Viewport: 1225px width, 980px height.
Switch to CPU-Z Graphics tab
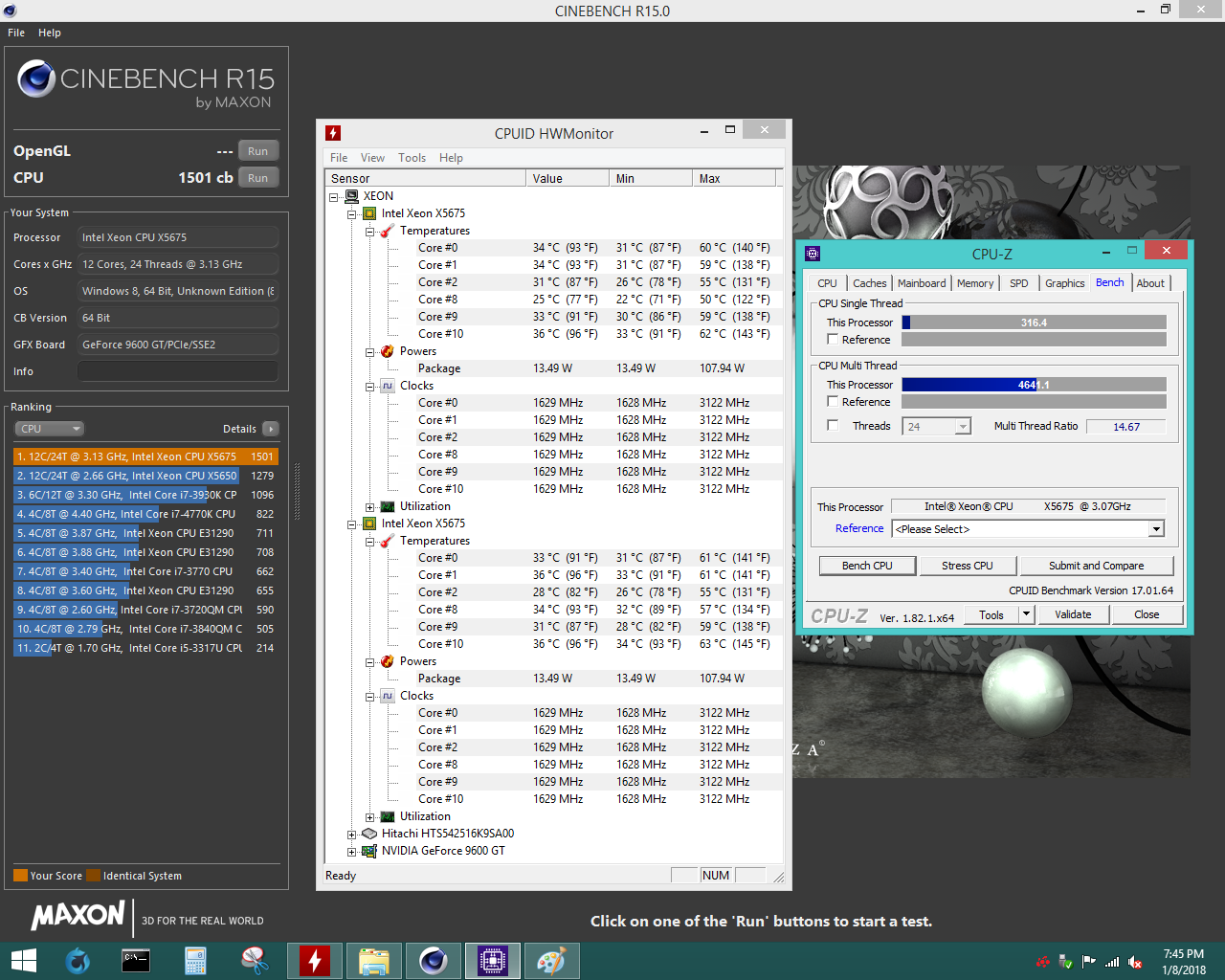click(x=1064, y=283)
